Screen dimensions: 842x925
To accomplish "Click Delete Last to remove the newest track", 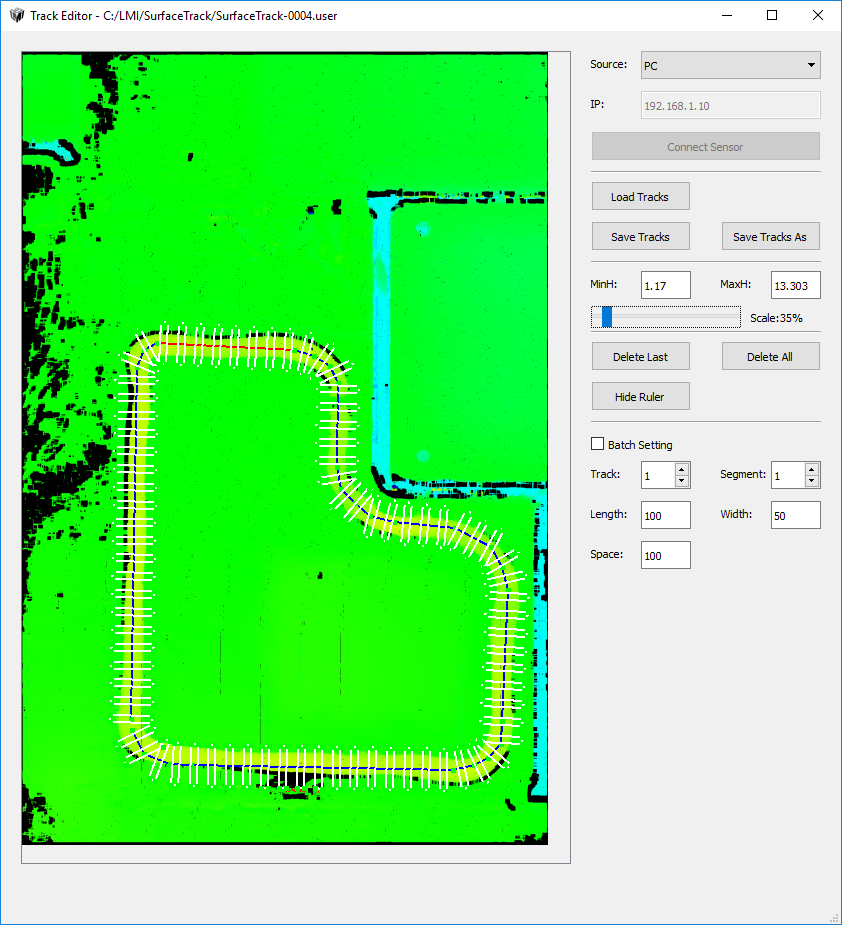I will coord(640,356).
